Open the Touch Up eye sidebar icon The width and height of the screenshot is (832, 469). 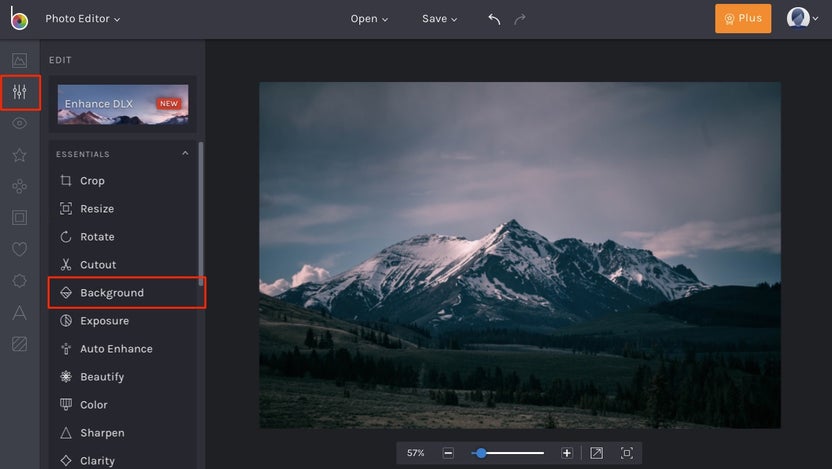coord(20,123)
